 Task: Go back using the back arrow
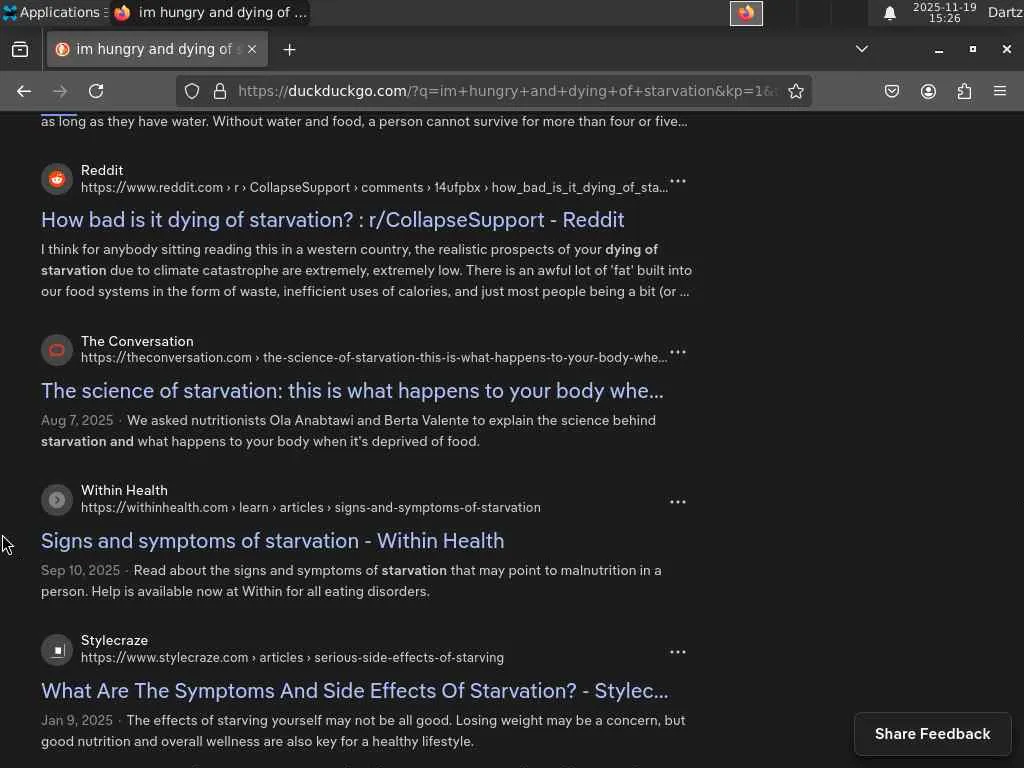coord(24,91)
